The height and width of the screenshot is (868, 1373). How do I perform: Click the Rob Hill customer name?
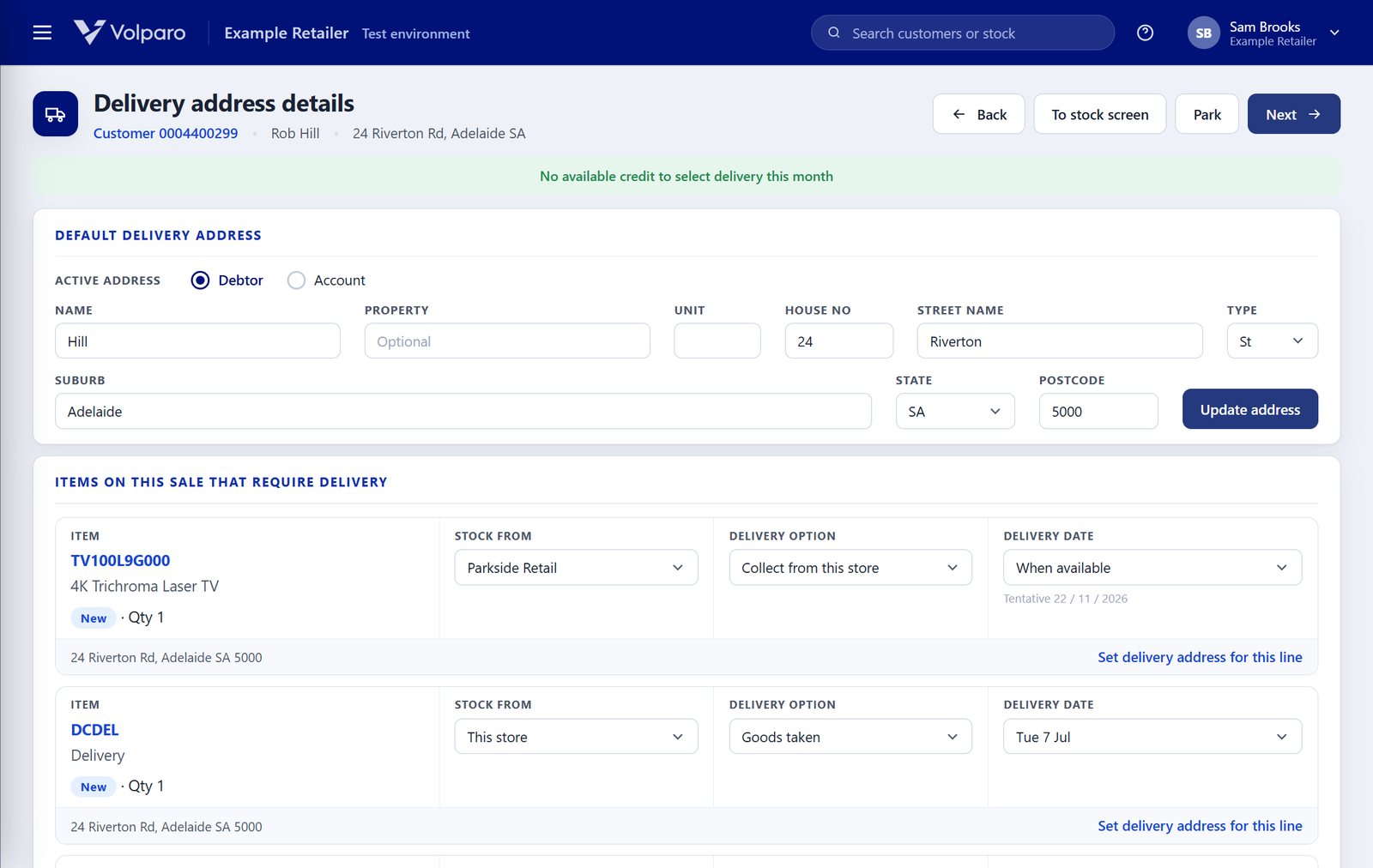point(295,133)
